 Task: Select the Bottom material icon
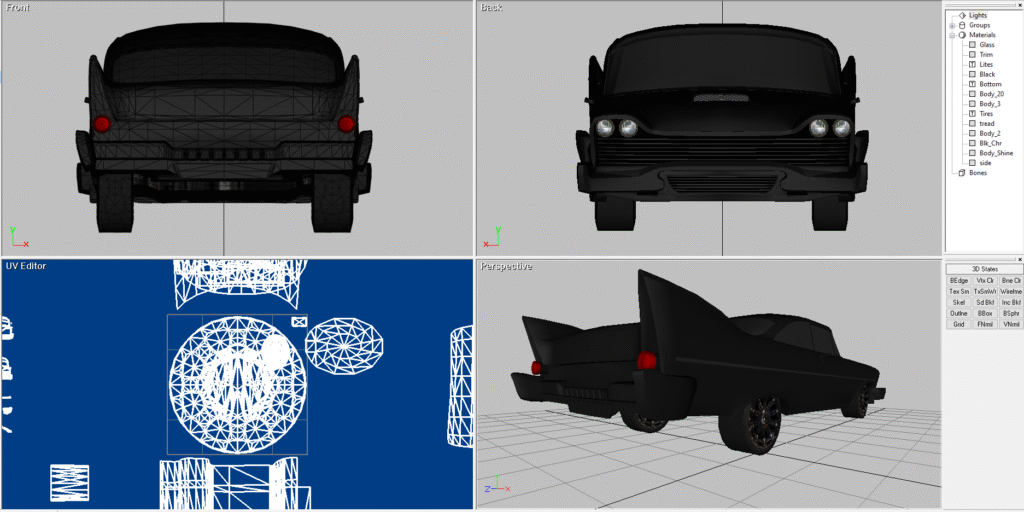tap(971, 84)
